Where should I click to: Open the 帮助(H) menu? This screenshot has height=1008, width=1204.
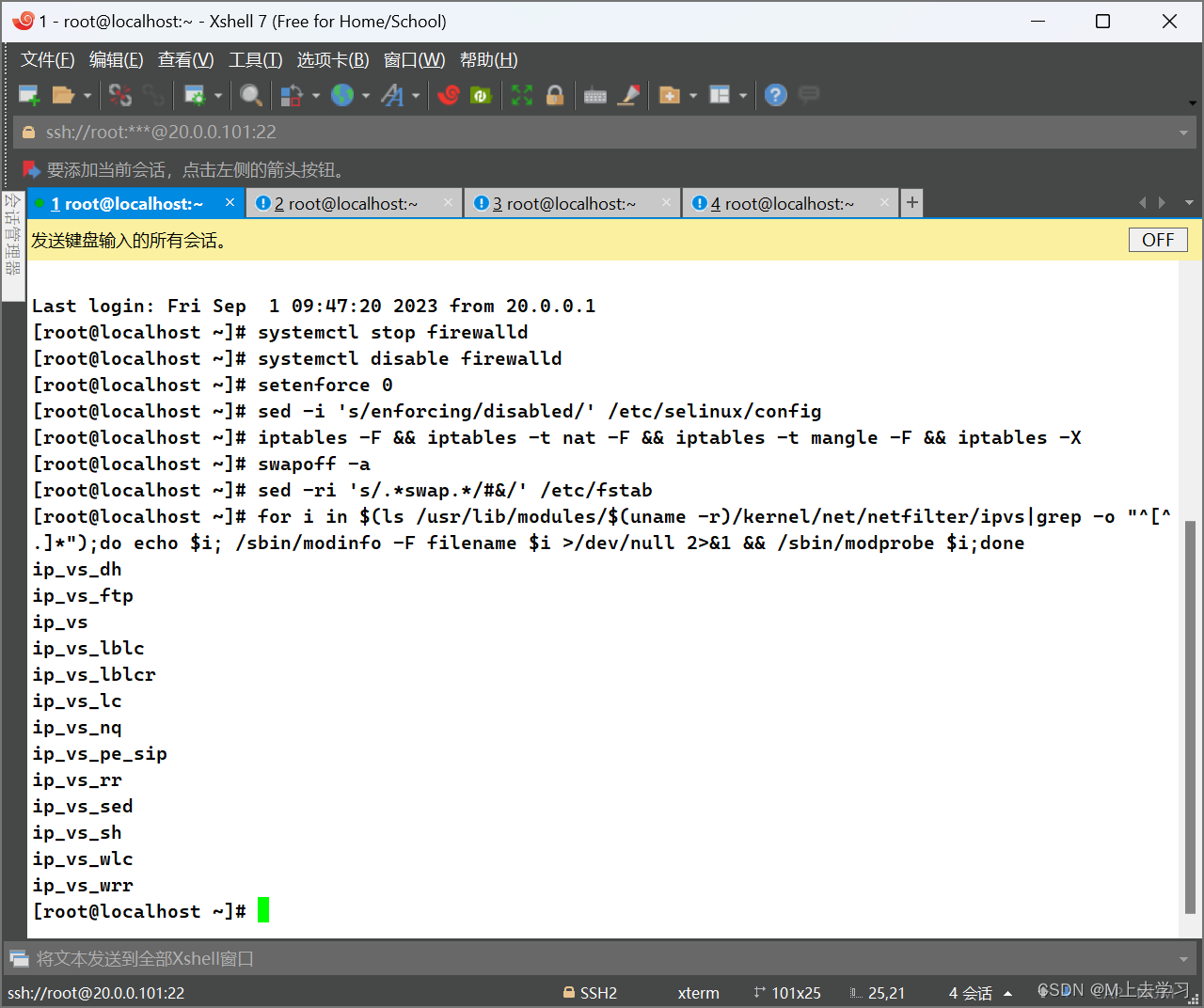point(489,60)
